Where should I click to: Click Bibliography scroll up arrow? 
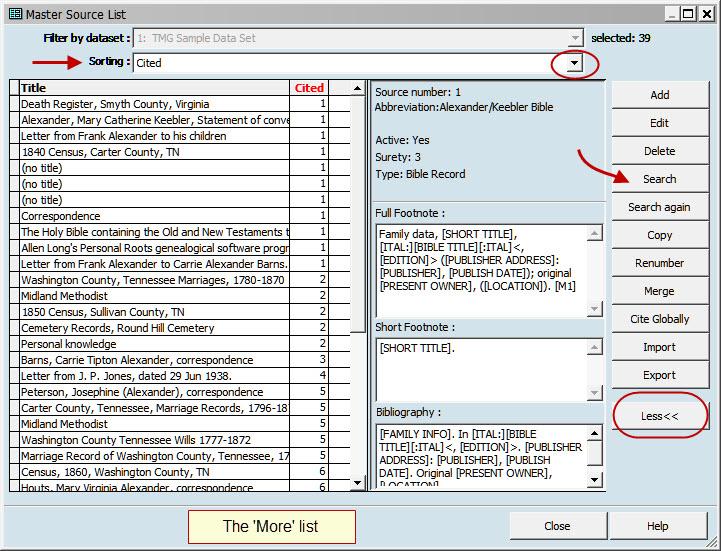595,433
